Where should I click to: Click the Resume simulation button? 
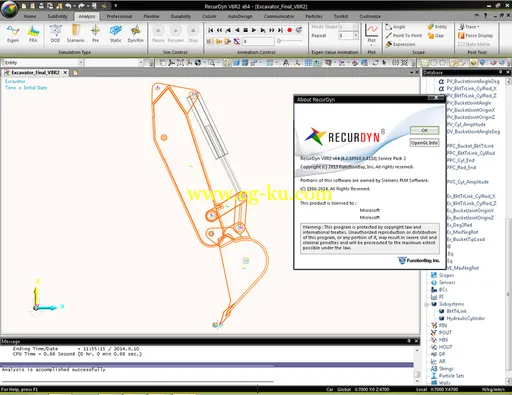[175, 33]
